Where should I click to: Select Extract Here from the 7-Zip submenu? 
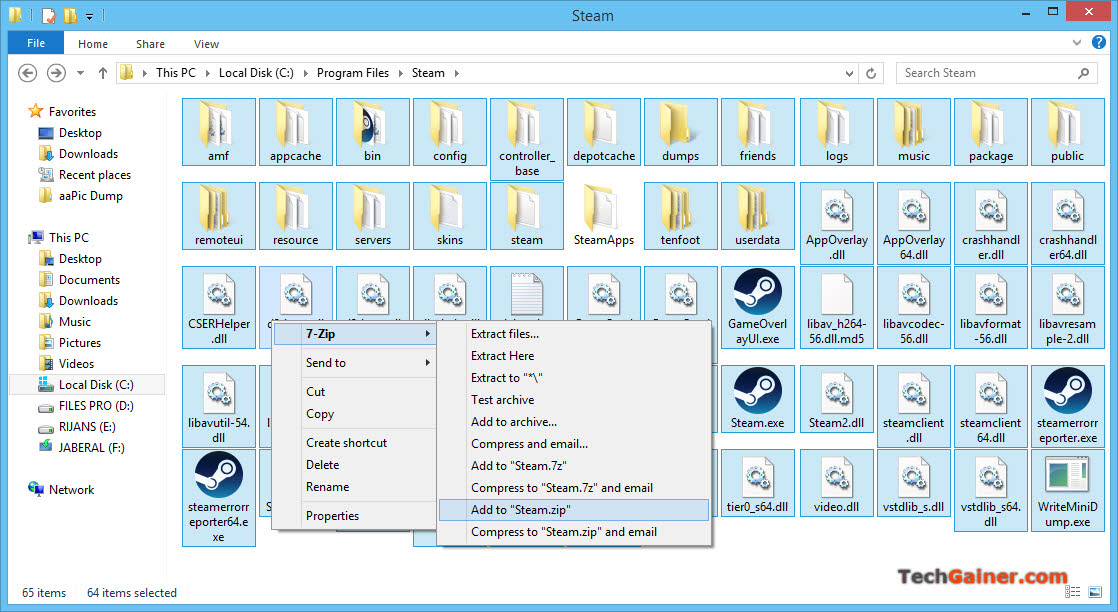click(502, 356)
